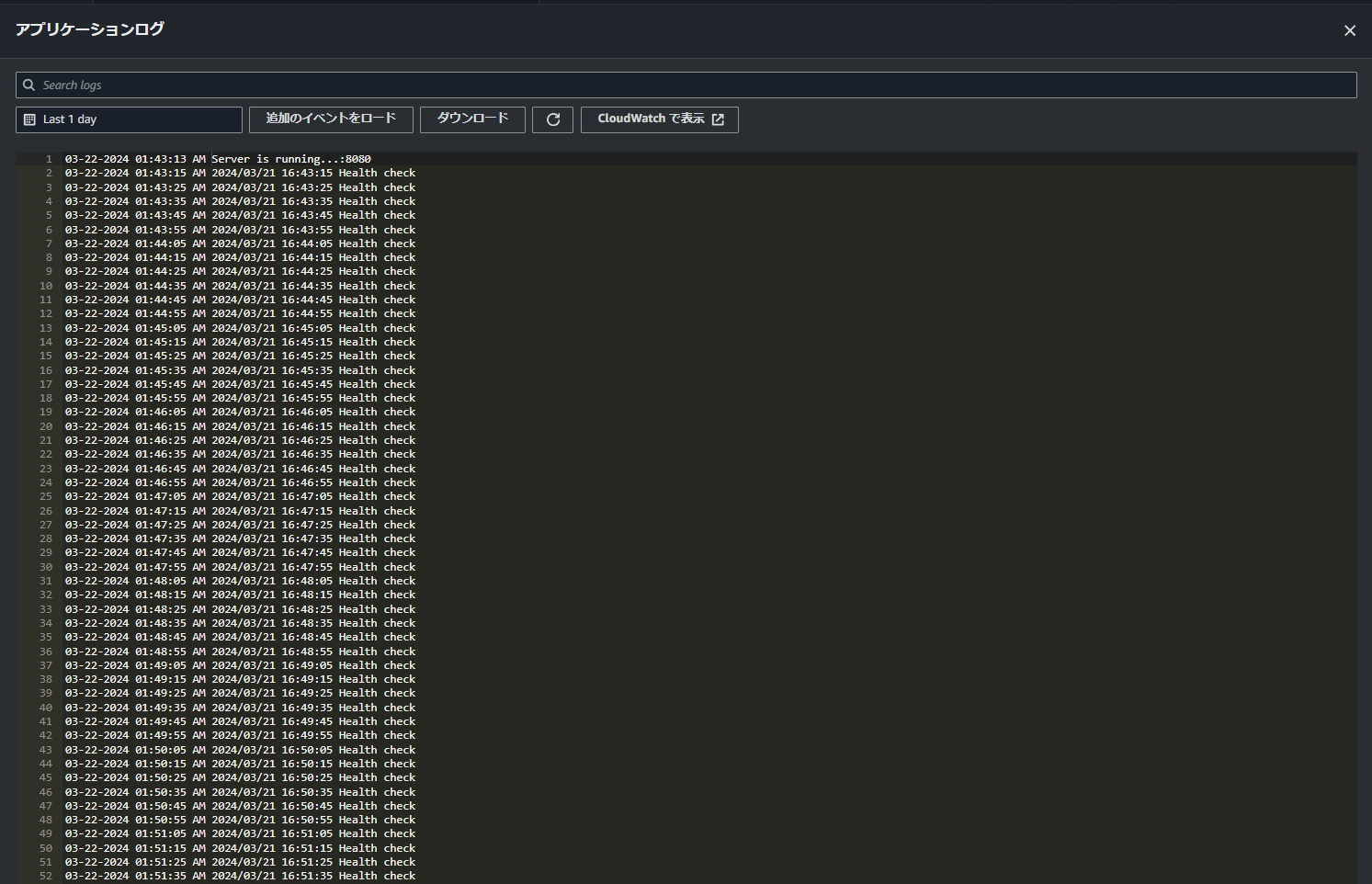
Task: Click the calendar icon in the time range field
Action: tap(28, 119)
